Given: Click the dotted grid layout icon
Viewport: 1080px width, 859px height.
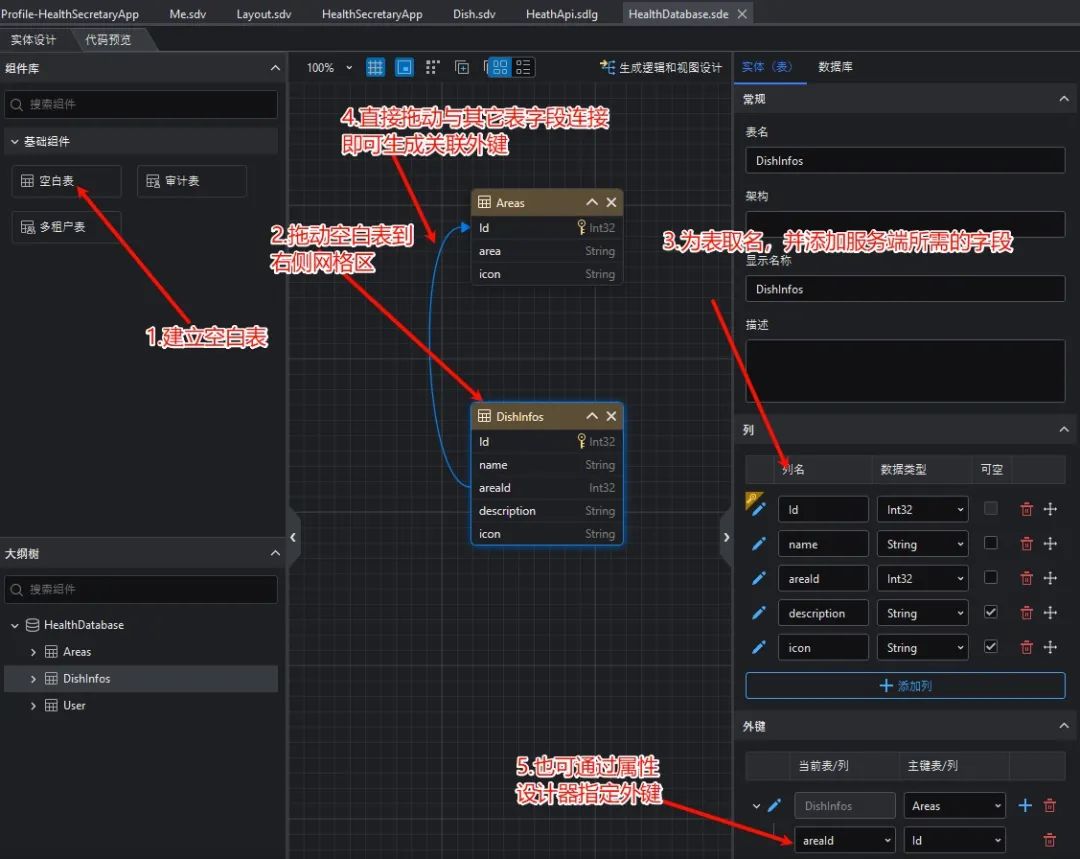Looking at the screenshot, I should coord(433,68).
